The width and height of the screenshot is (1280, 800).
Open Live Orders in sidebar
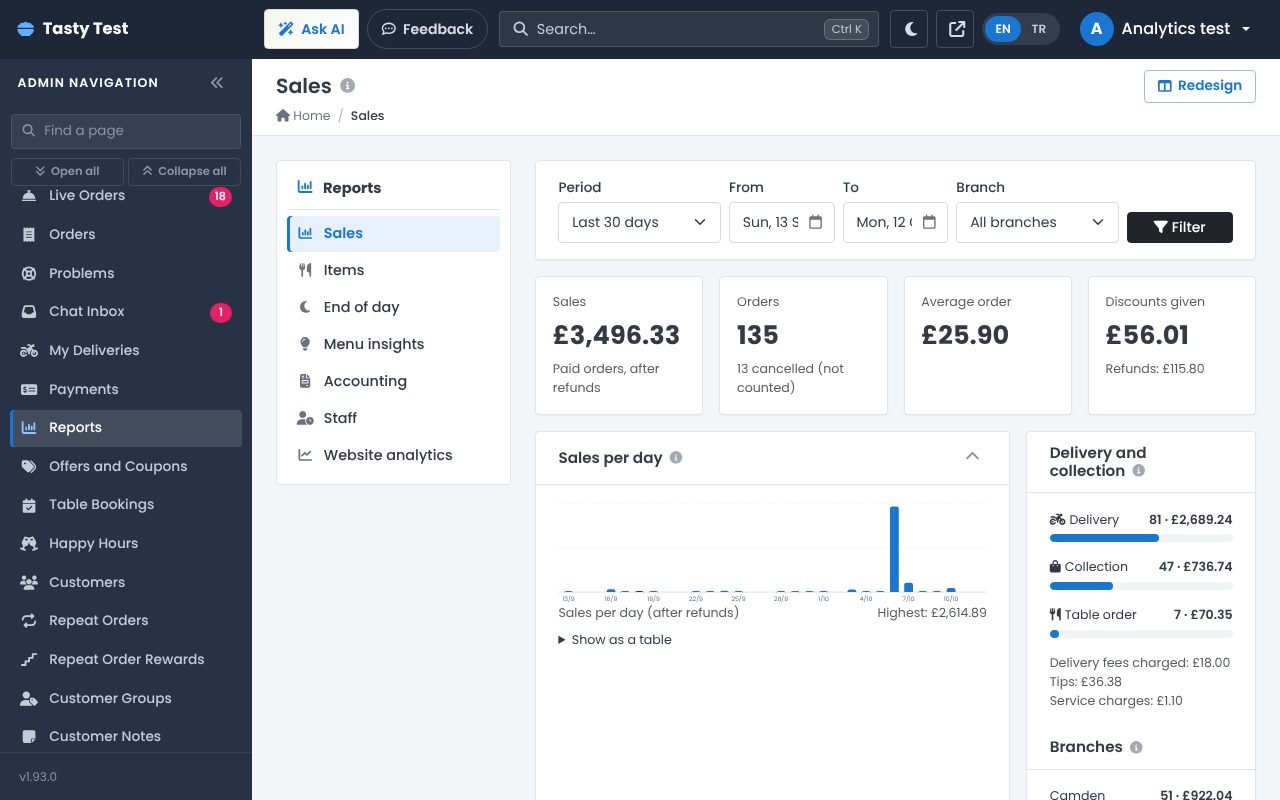tap(126, 196)
